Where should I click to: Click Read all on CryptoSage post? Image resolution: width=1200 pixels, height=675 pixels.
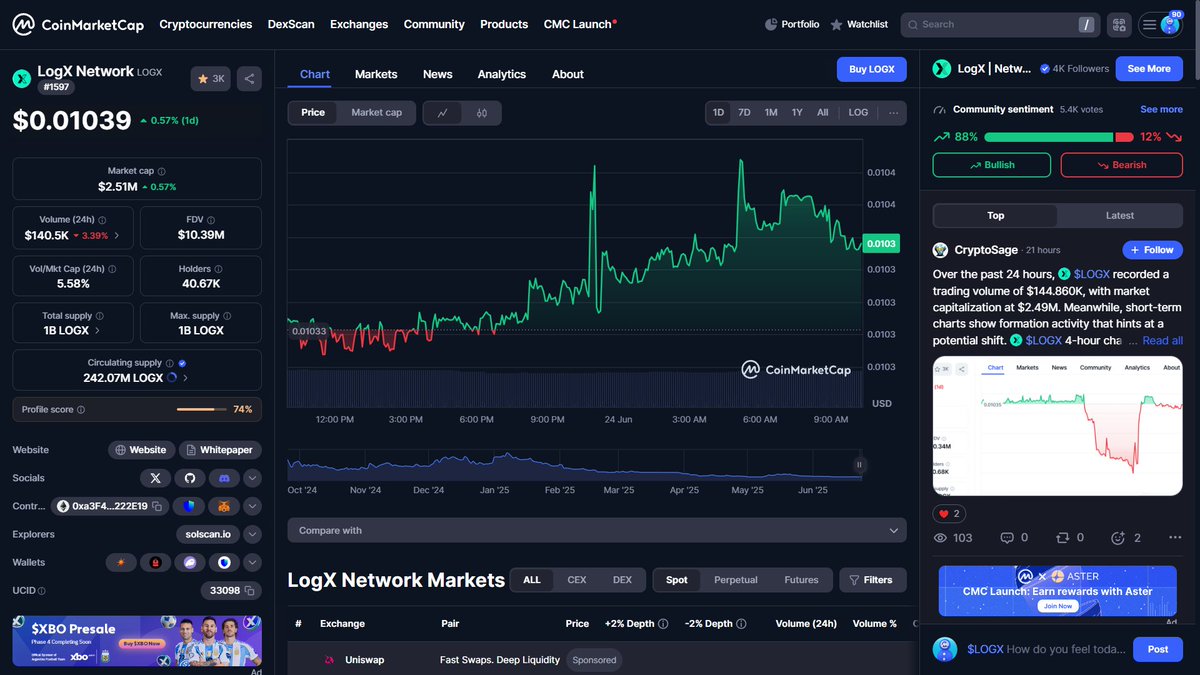[x=1163, y=340]
